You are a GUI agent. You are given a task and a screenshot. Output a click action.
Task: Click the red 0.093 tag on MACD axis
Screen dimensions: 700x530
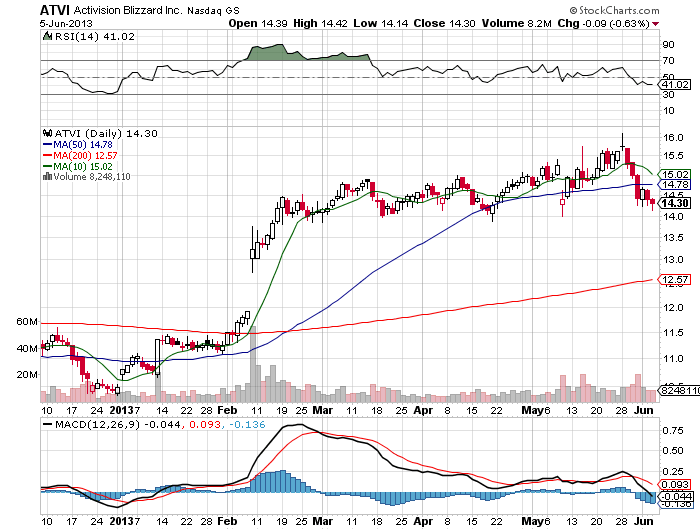point(675,484)
